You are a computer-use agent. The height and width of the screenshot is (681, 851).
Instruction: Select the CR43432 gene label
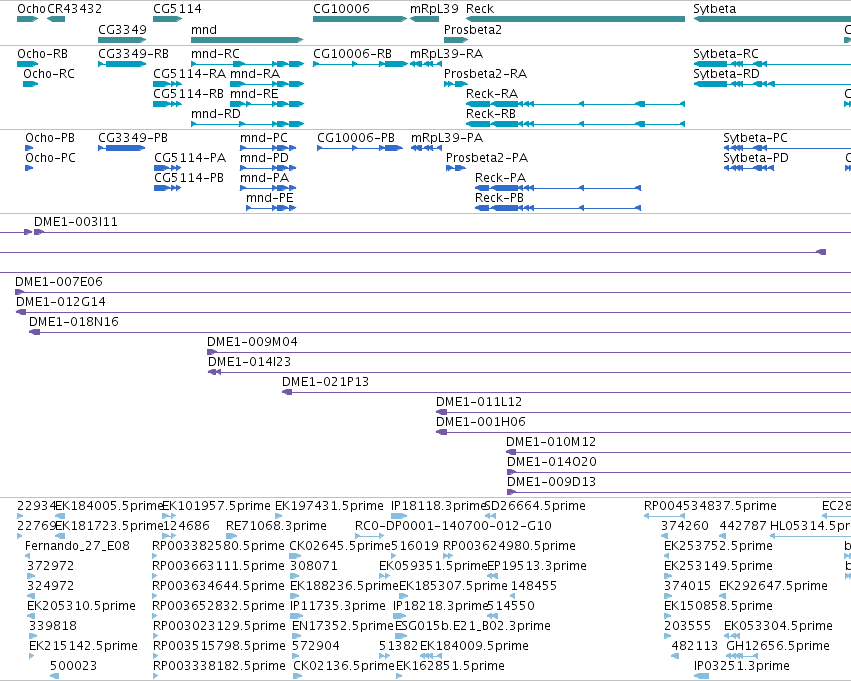tap(74, 9)
